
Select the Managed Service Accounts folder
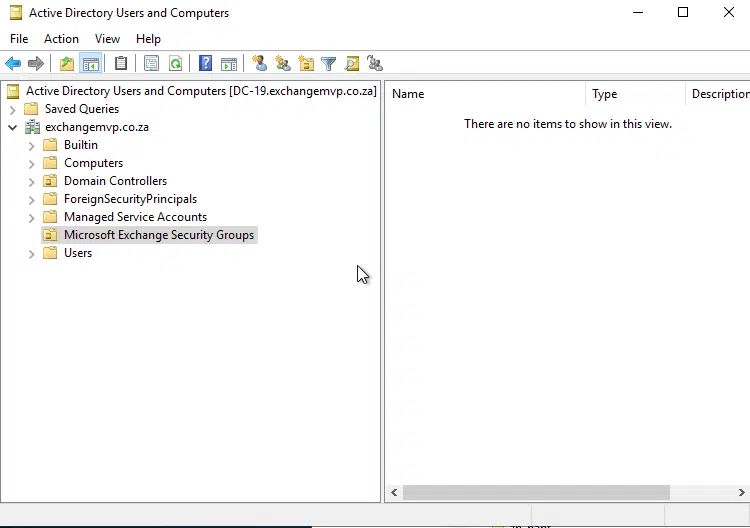pos(135,217)
